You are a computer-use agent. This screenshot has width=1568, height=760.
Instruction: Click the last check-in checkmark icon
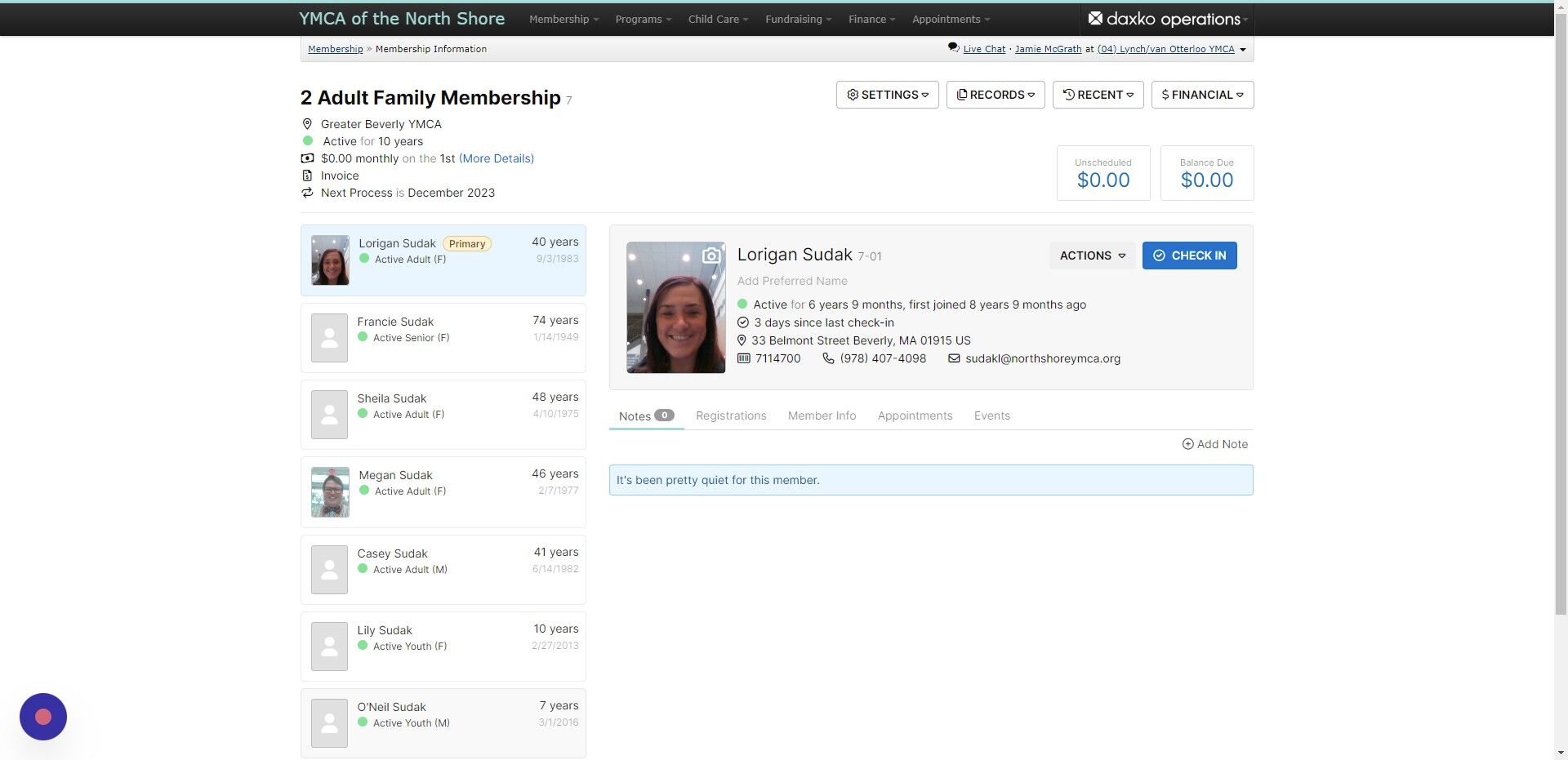[x=742, y=322]
